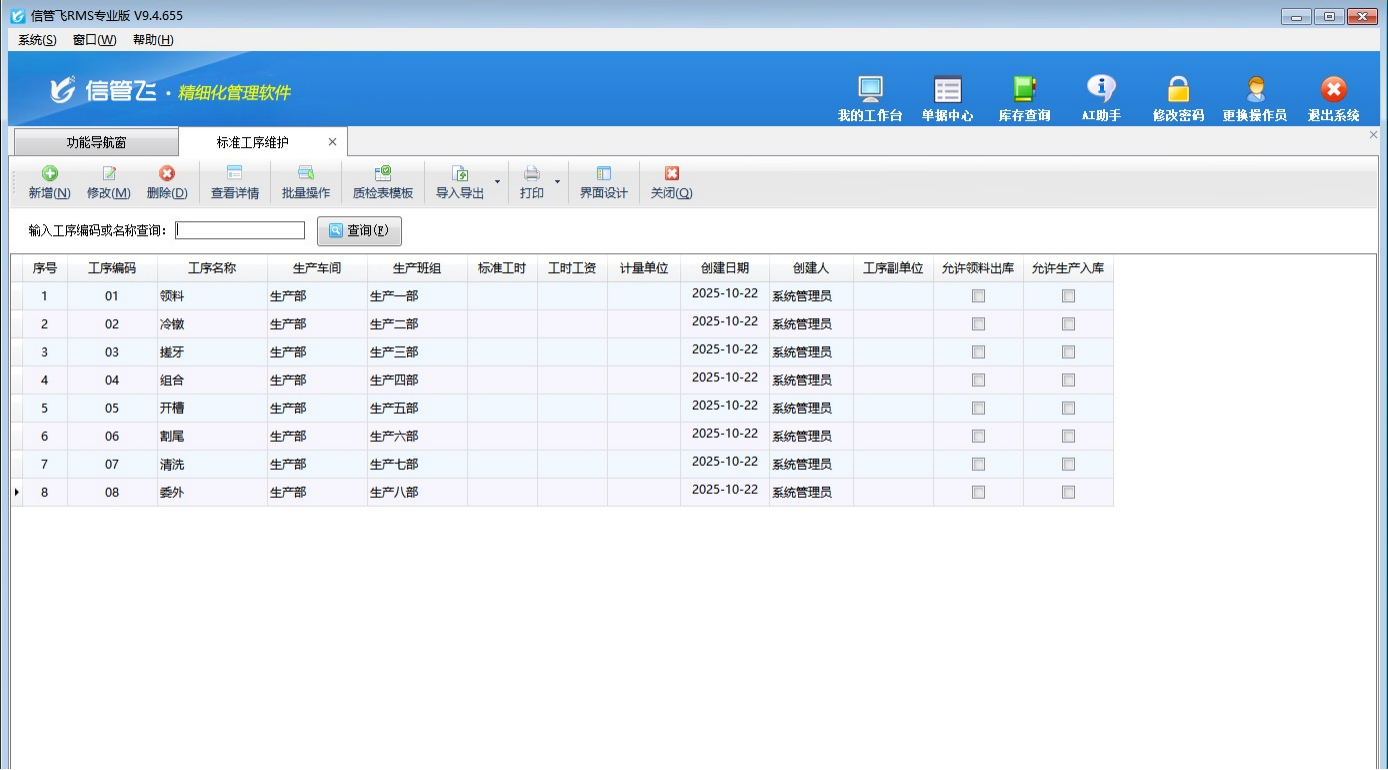The image size is (1388, 770).
Task: Expand the 导入导出 dropdown arrow
Action: [497, 182]
